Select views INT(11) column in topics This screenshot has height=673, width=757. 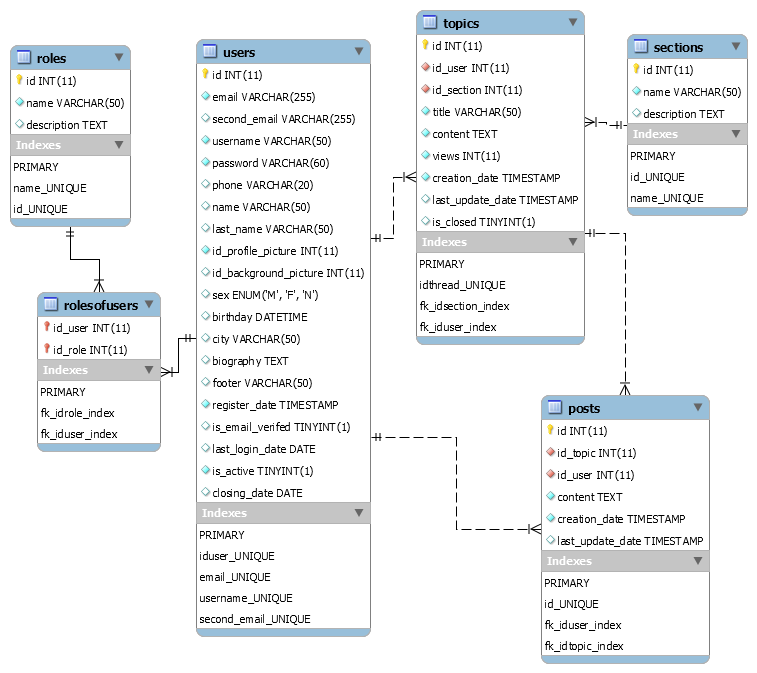[x=500, y=155]
